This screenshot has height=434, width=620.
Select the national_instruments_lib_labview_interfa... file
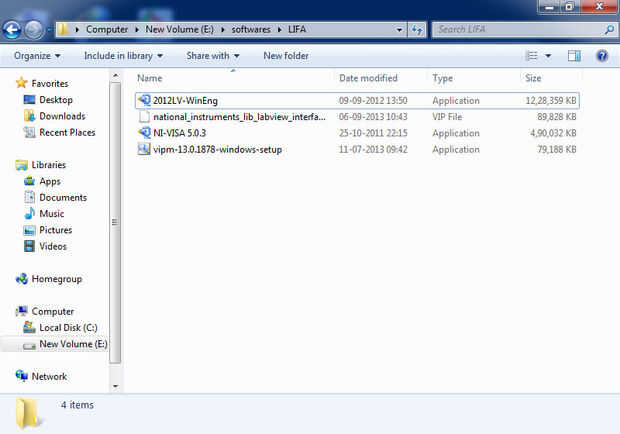click(x=239, y=117)
